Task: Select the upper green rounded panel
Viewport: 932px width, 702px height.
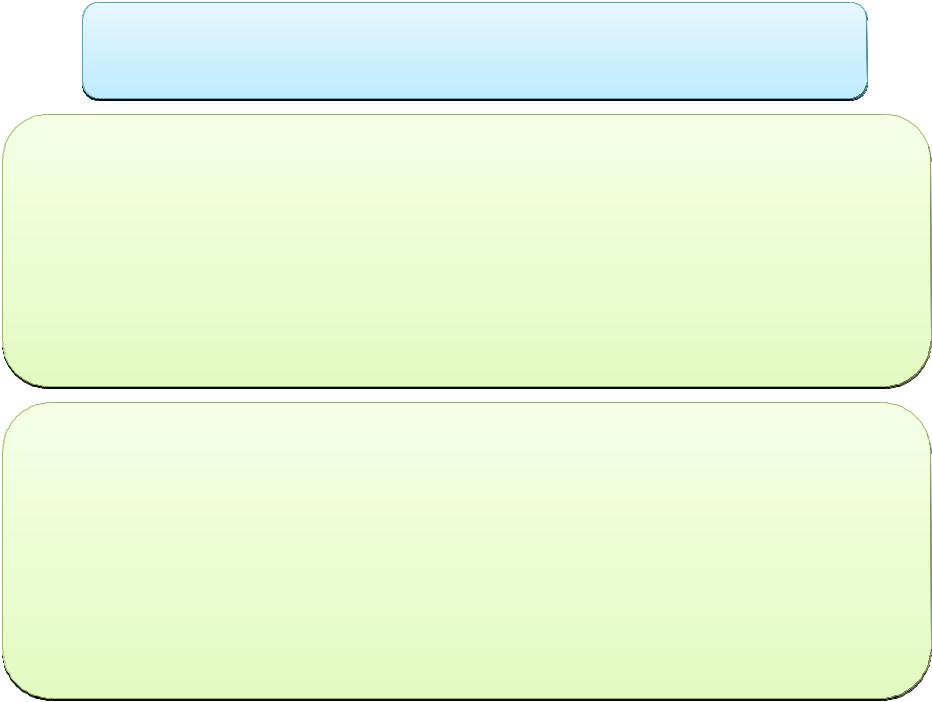Action: tap(467, 251)
